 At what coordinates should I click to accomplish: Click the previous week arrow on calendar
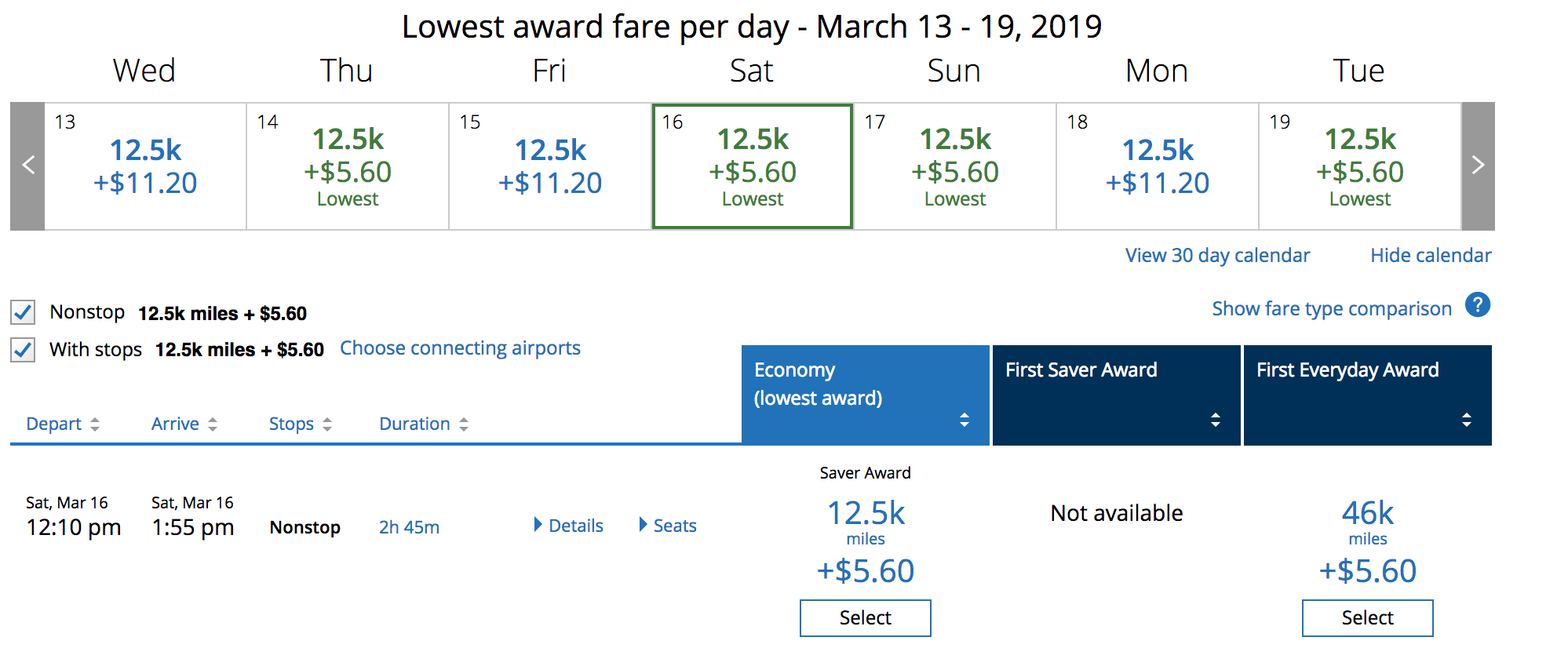pos(28,166)
